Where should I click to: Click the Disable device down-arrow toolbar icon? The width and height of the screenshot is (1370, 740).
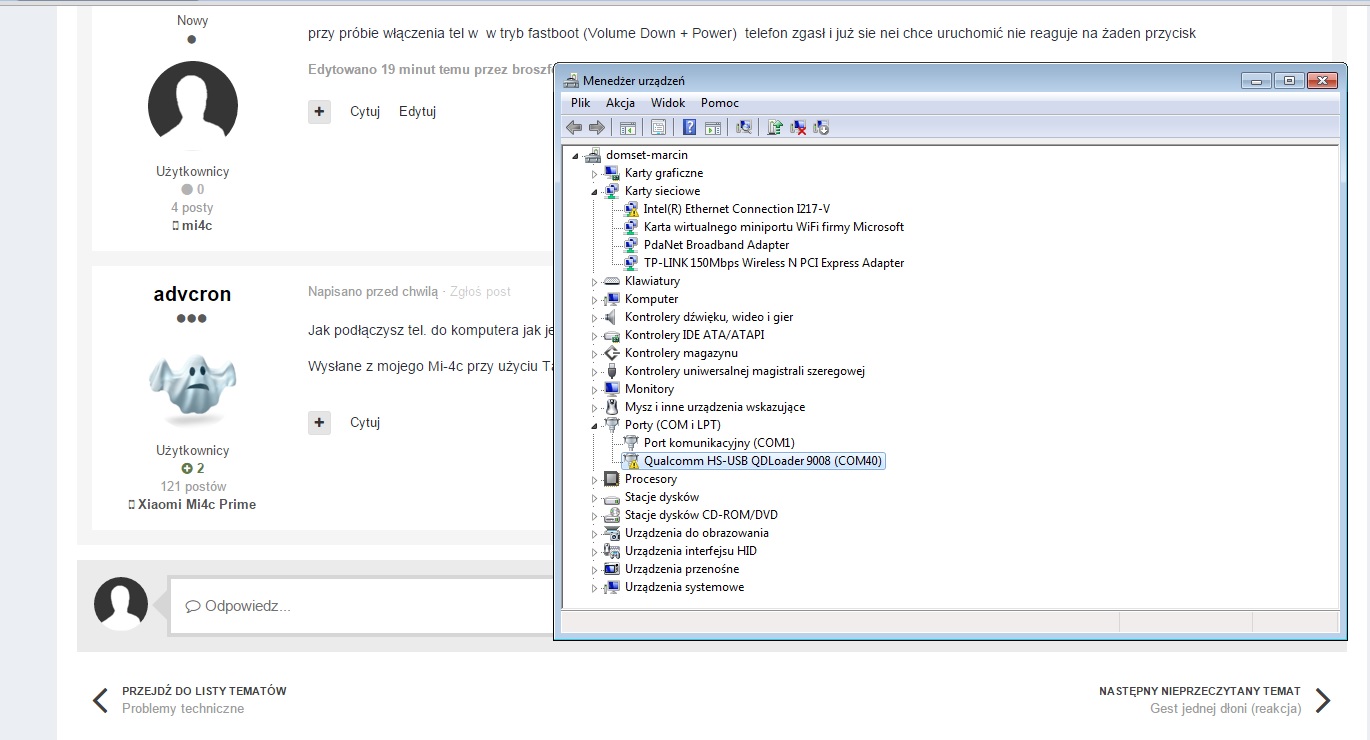822,127
